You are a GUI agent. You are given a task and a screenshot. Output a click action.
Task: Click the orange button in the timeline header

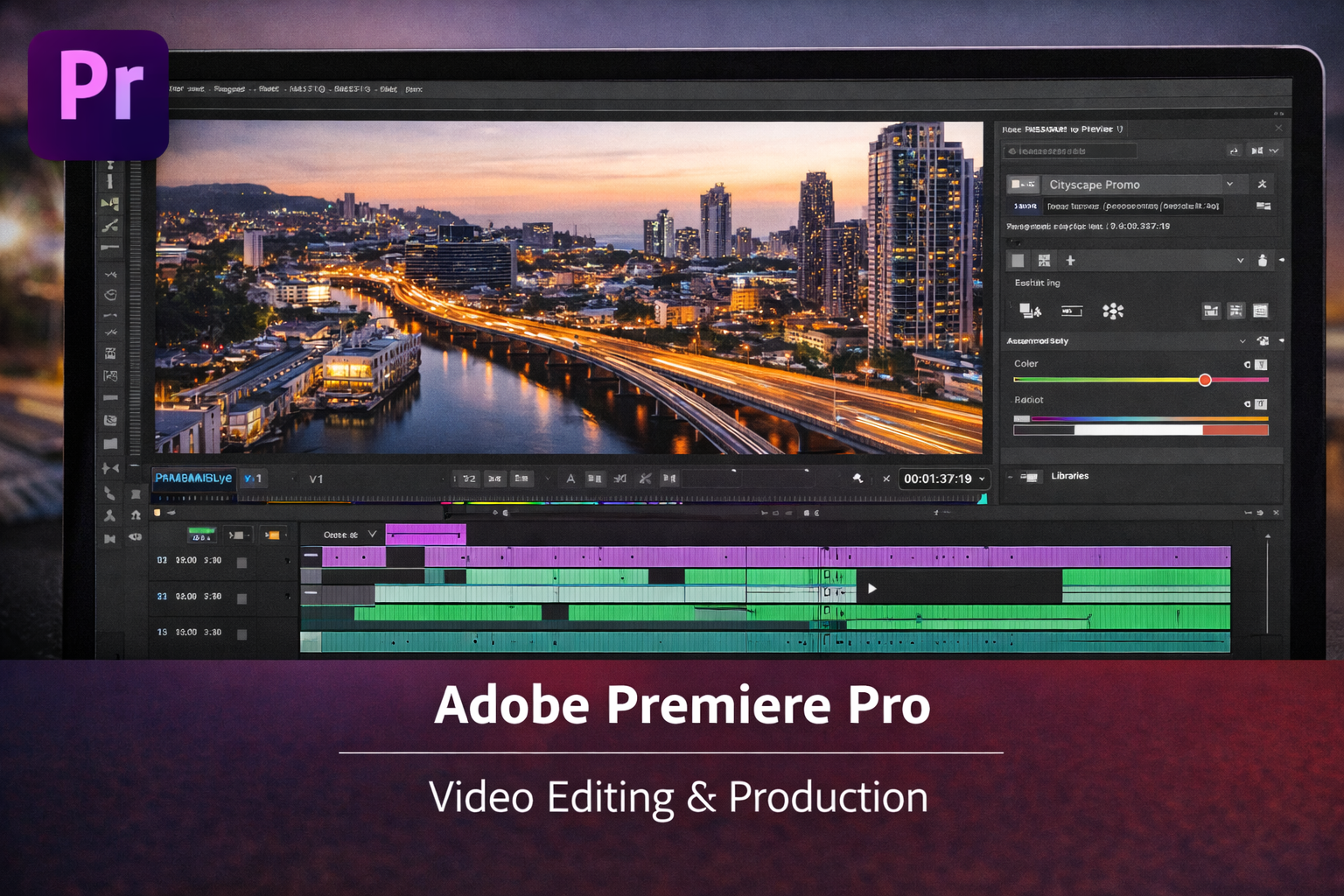pos(273,535)
